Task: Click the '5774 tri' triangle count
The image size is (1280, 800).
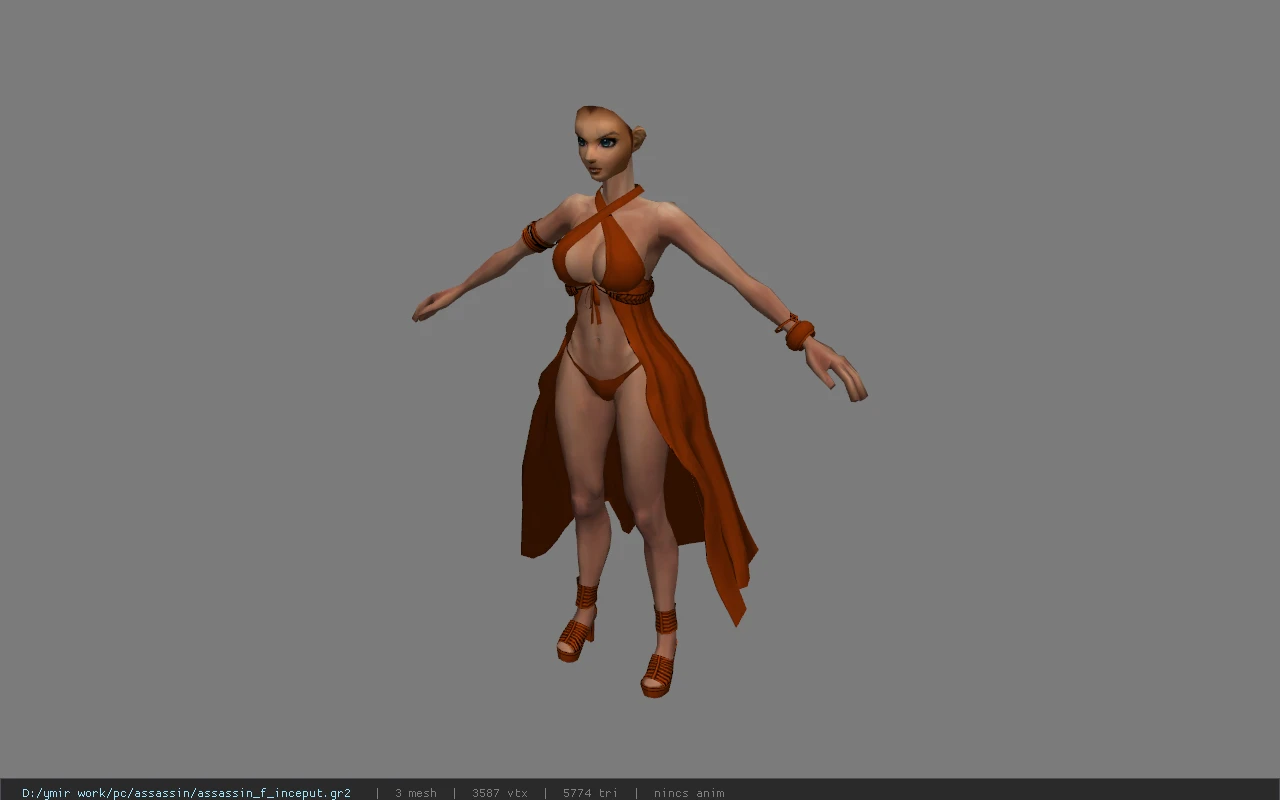Action: (x=590, y=793)
